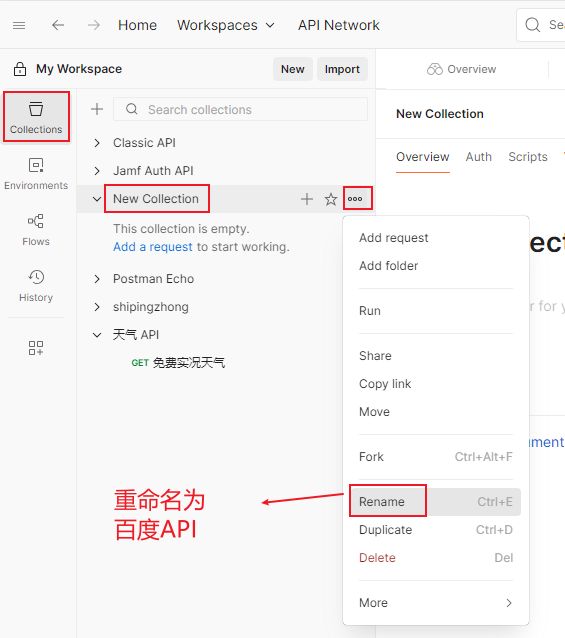
Task: Switch to the Auth tab
Action: pyautogui.click(x=479, y=157)
